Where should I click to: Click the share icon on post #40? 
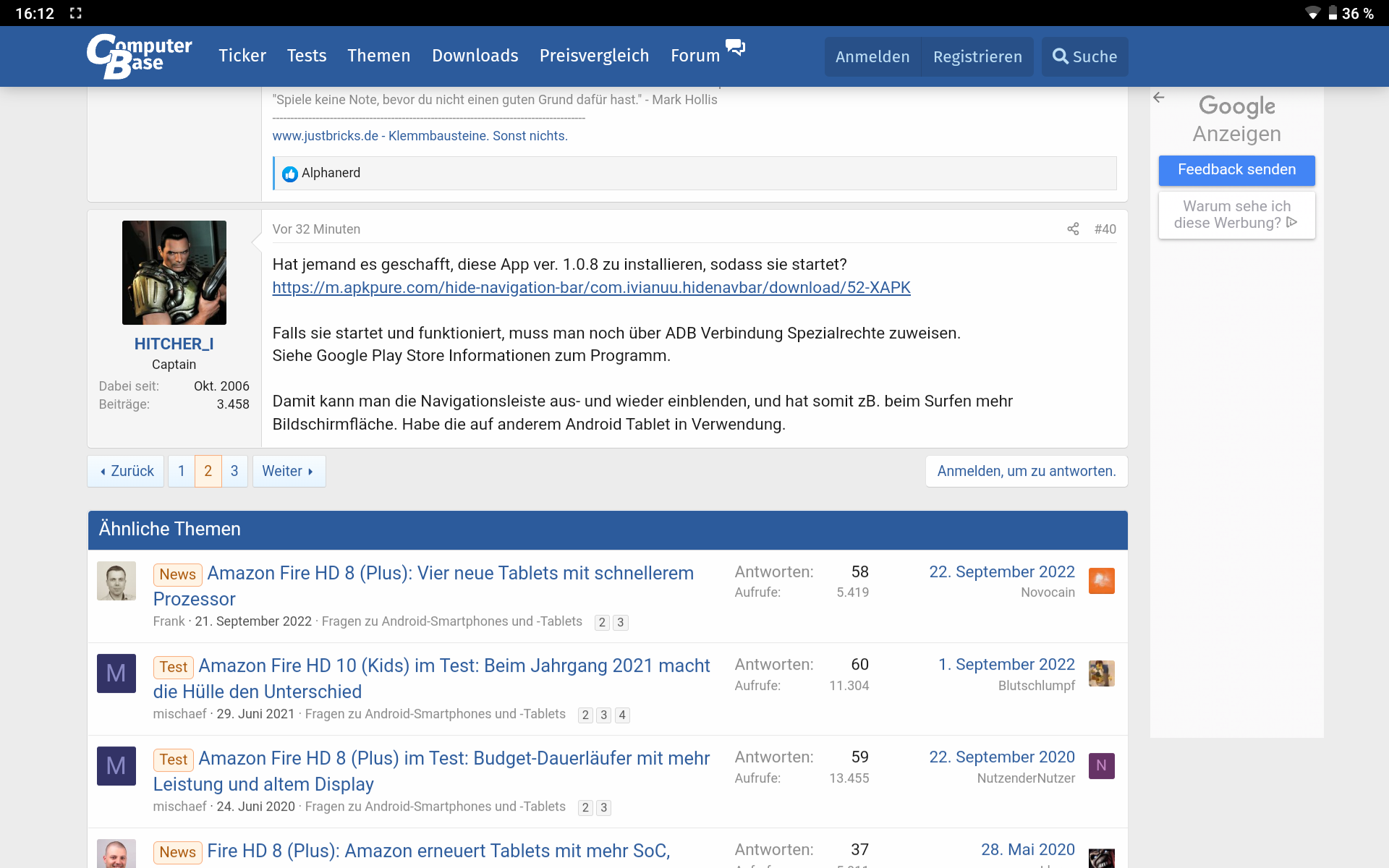coord(1073,229)
